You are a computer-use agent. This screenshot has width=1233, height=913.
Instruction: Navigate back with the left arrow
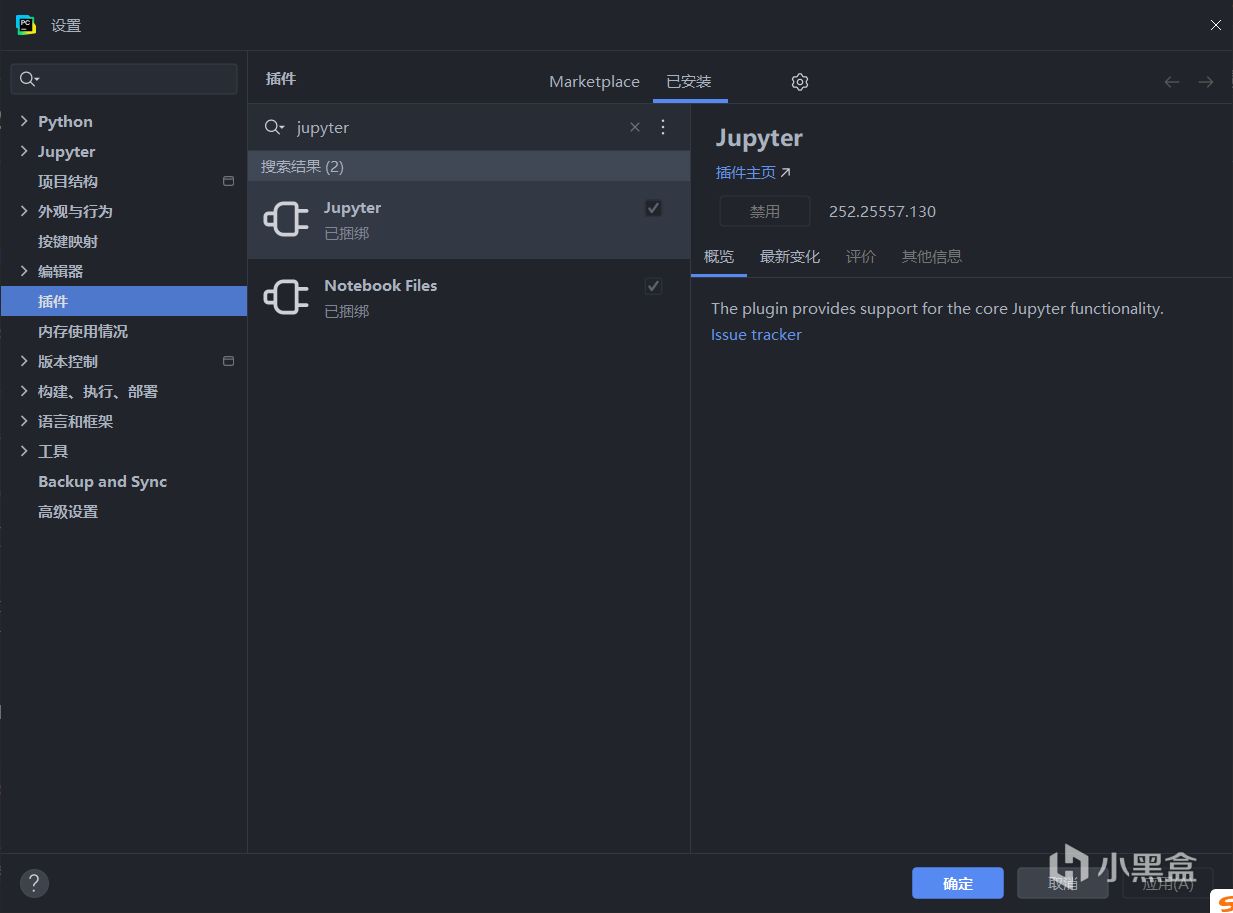[x=1172, y=82]
